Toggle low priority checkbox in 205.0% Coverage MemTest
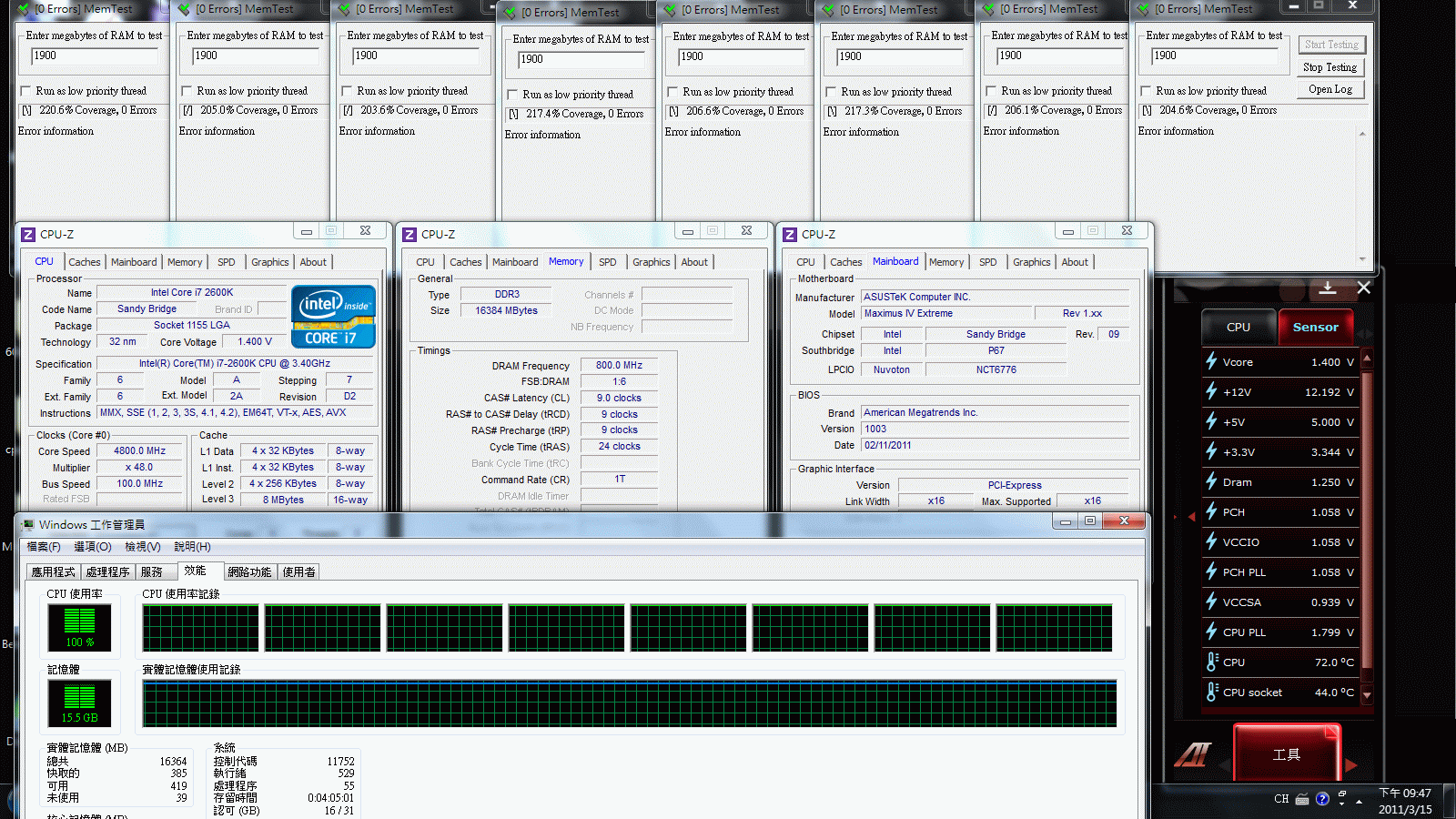The height and width of the screenshot is (819, 1456). 187,91
